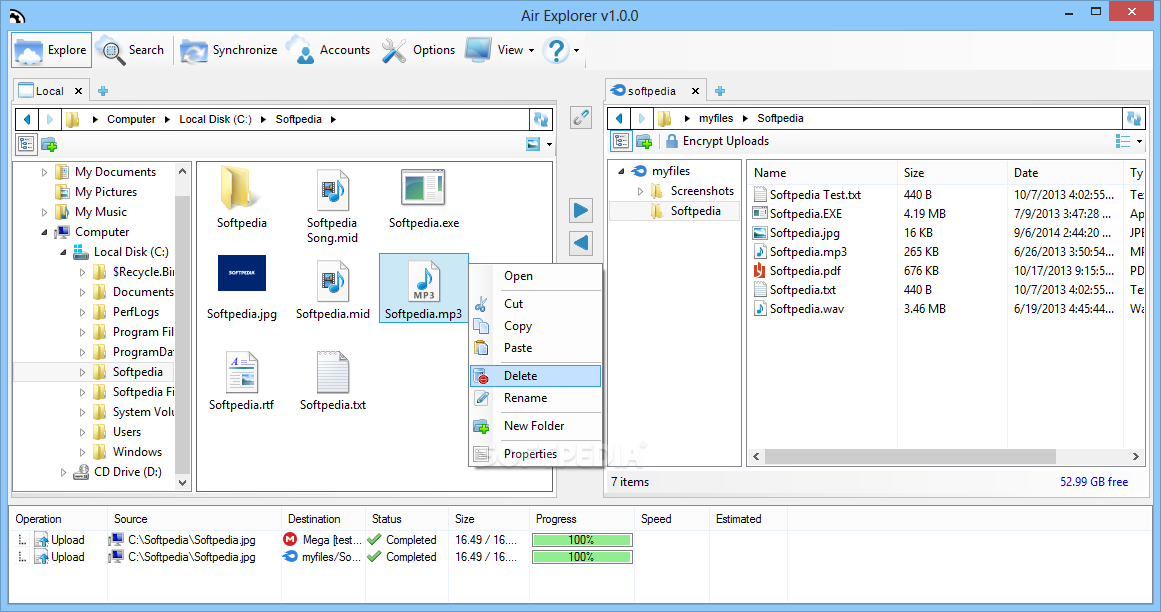Refresh the right pane folder
Screen dimensions: 1161x612
coord(1134,118)
